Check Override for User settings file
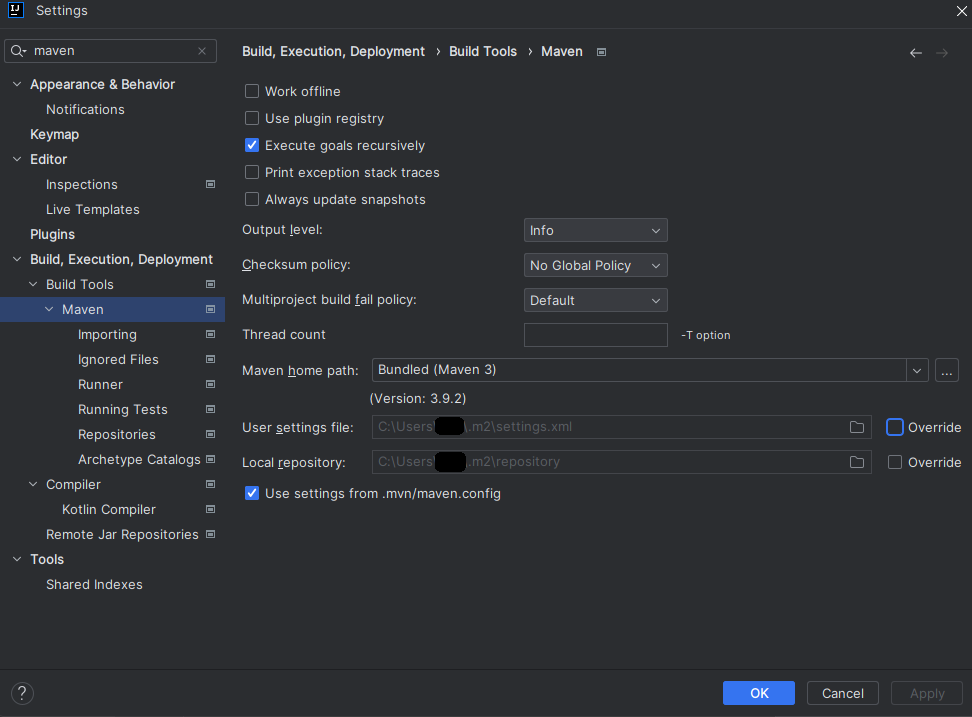Viewport: 972px width, 717px height. click(895, 427)
